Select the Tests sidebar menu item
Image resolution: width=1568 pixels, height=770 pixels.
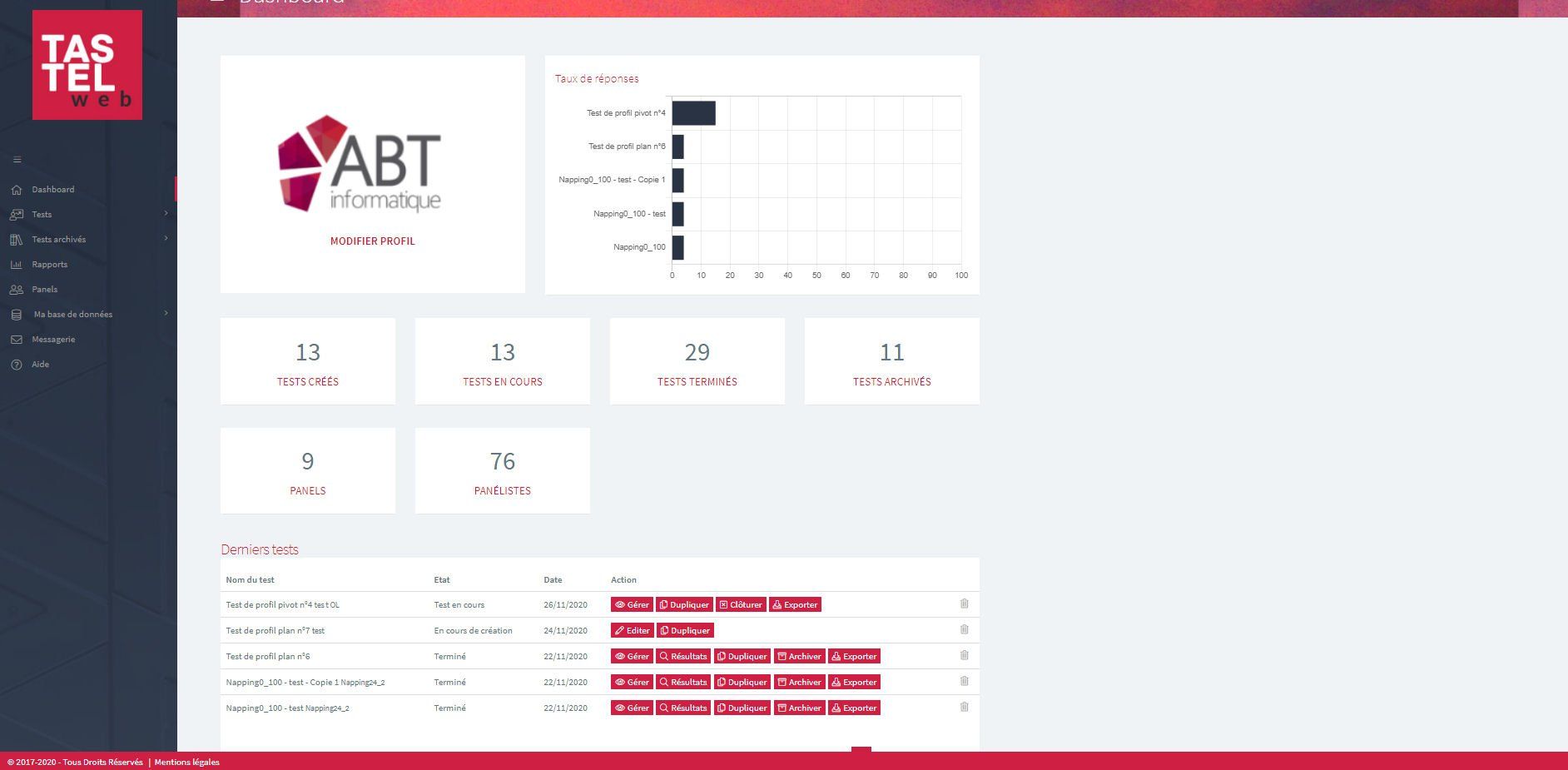[x=42, y=214]
